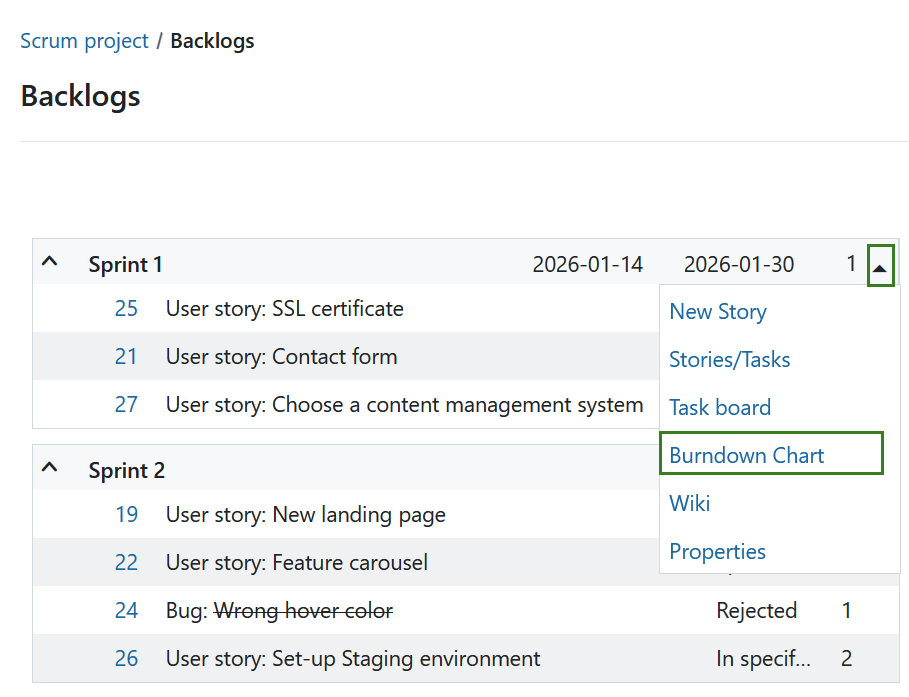Collapse the Sprint 1 backlog chevron
Screen dimensions: 909x697
click(x=50, y=263)
